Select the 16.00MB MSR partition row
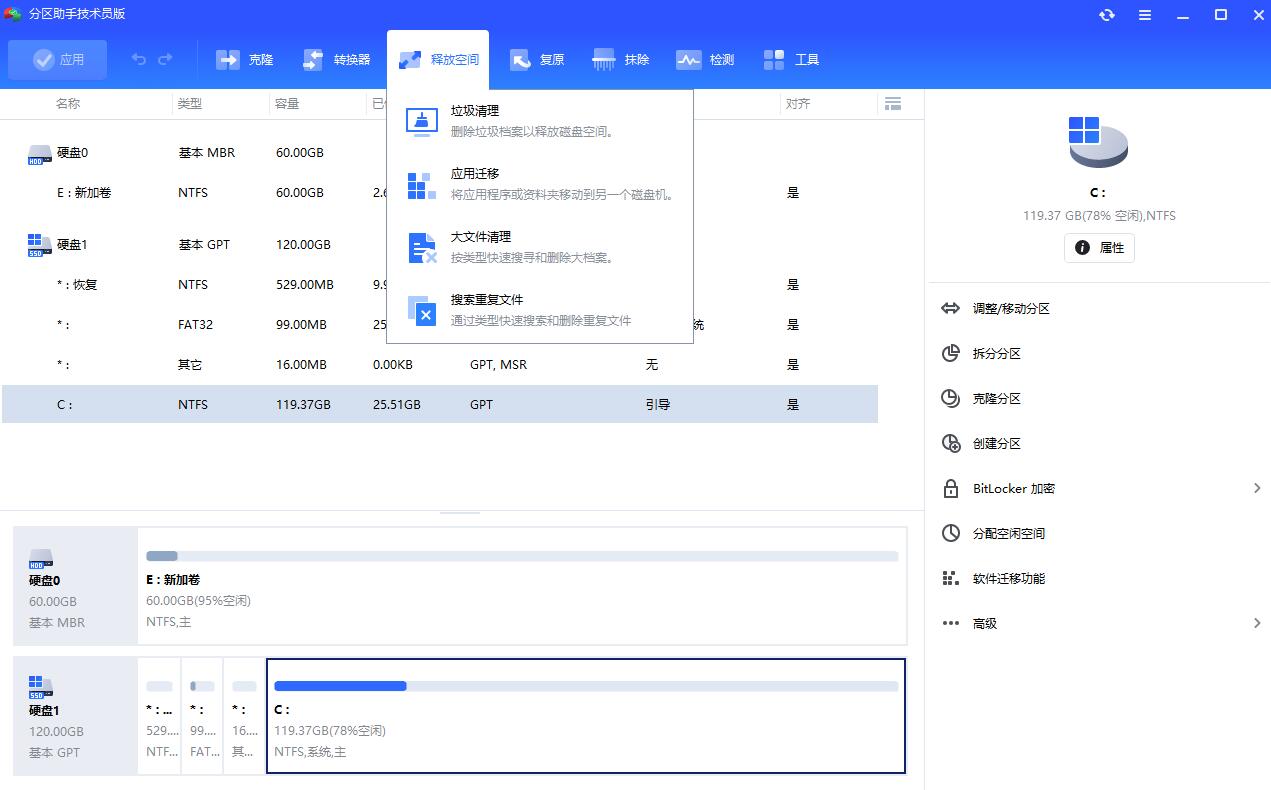This screenshot has width=1271, height=790. coord(440,365)
